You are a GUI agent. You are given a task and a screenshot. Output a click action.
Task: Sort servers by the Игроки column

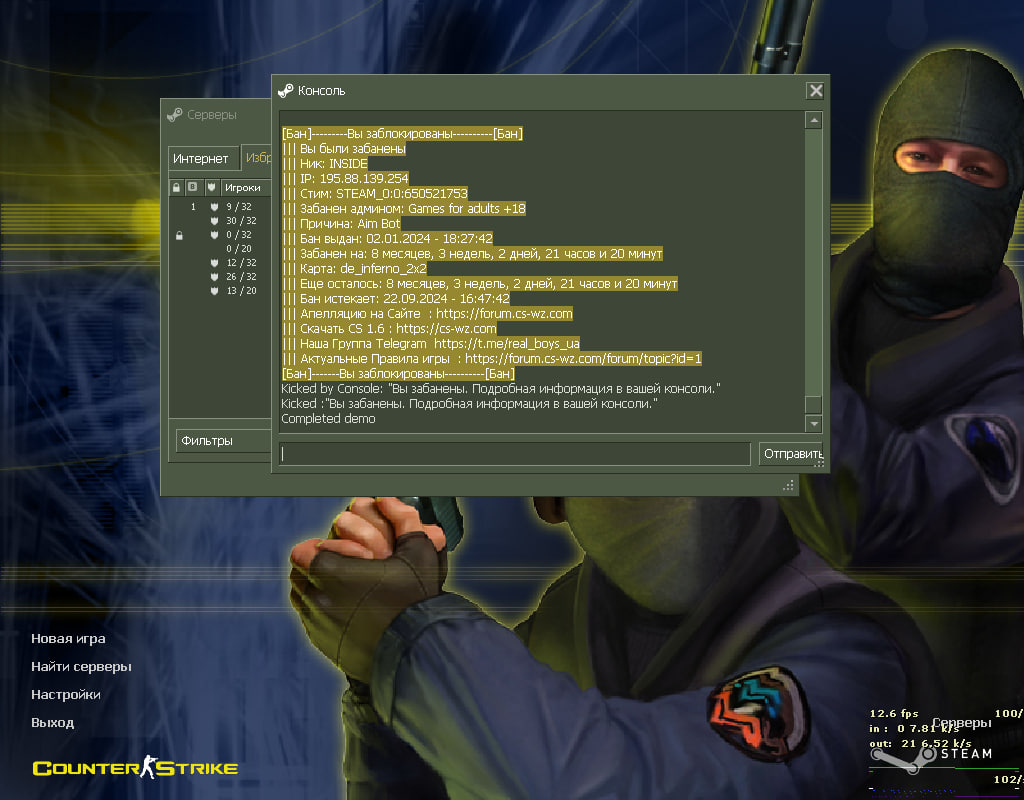coord(246,187)
